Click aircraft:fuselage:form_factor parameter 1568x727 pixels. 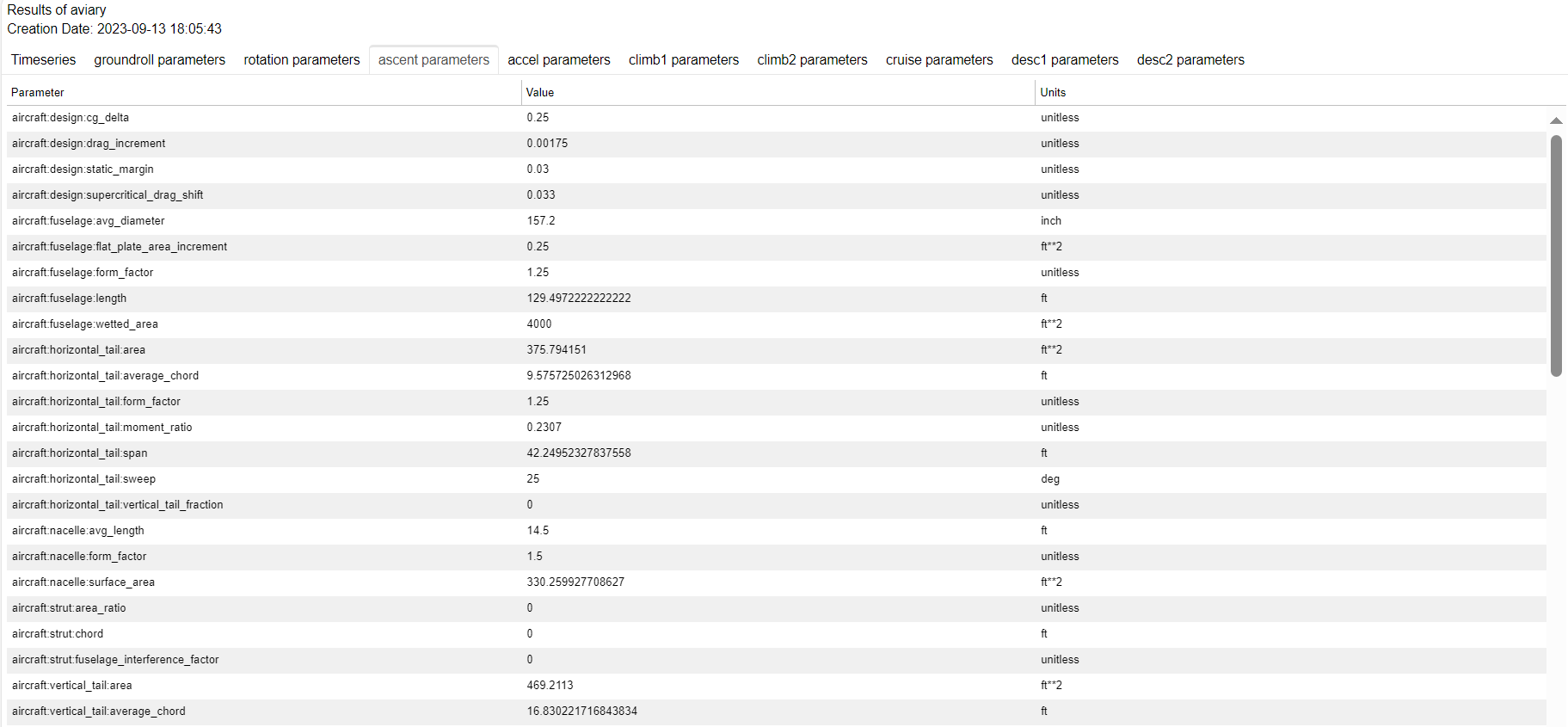pyautogui.click(x=83, y=273)
